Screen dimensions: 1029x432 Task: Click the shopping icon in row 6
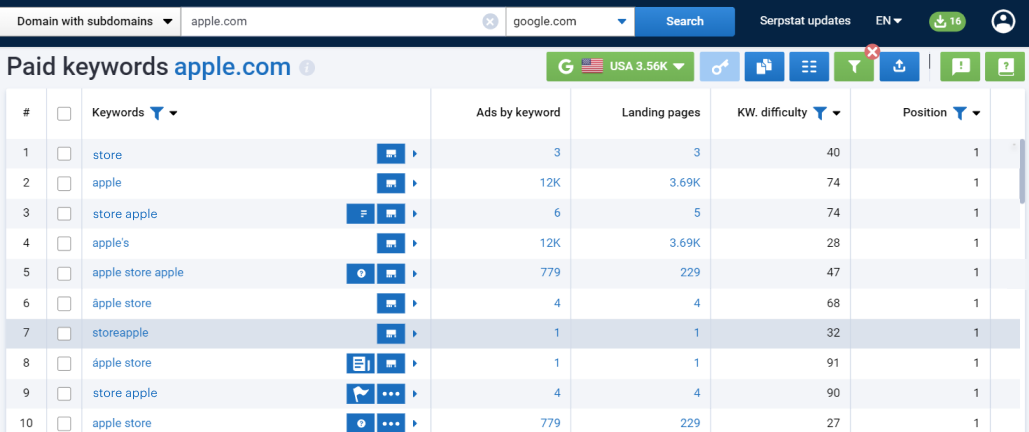[x=391, y=303]
